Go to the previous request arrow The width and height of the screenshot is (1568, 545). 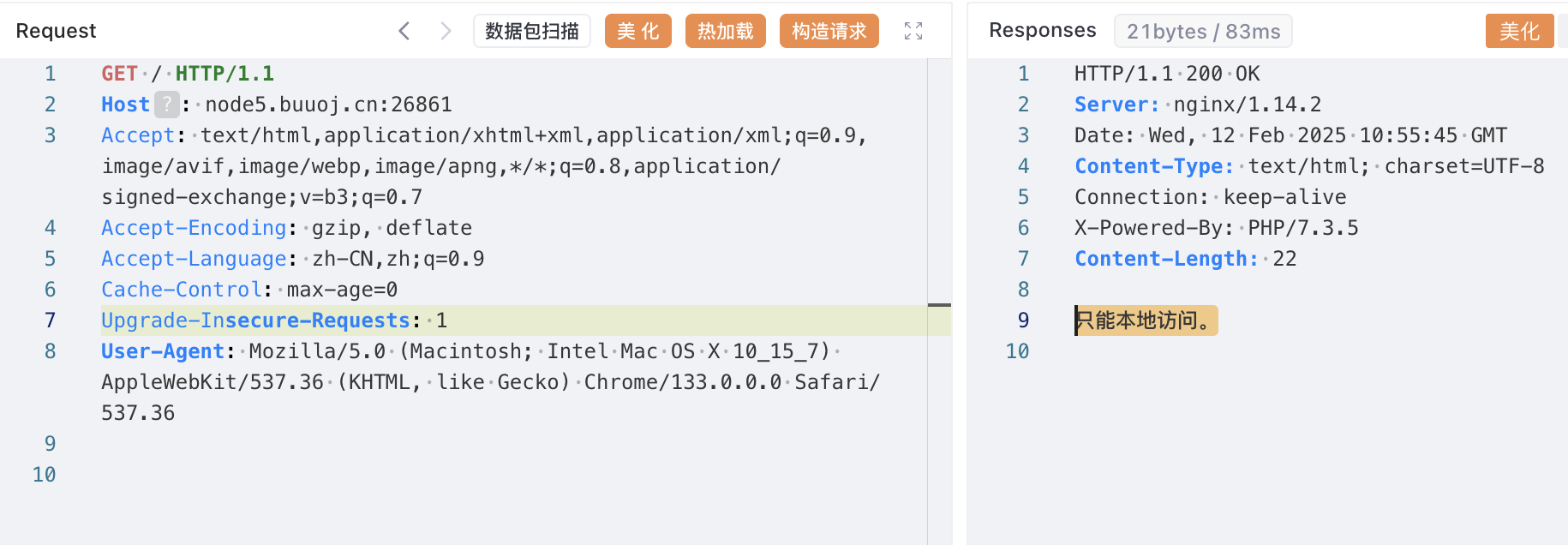point(404,32)
